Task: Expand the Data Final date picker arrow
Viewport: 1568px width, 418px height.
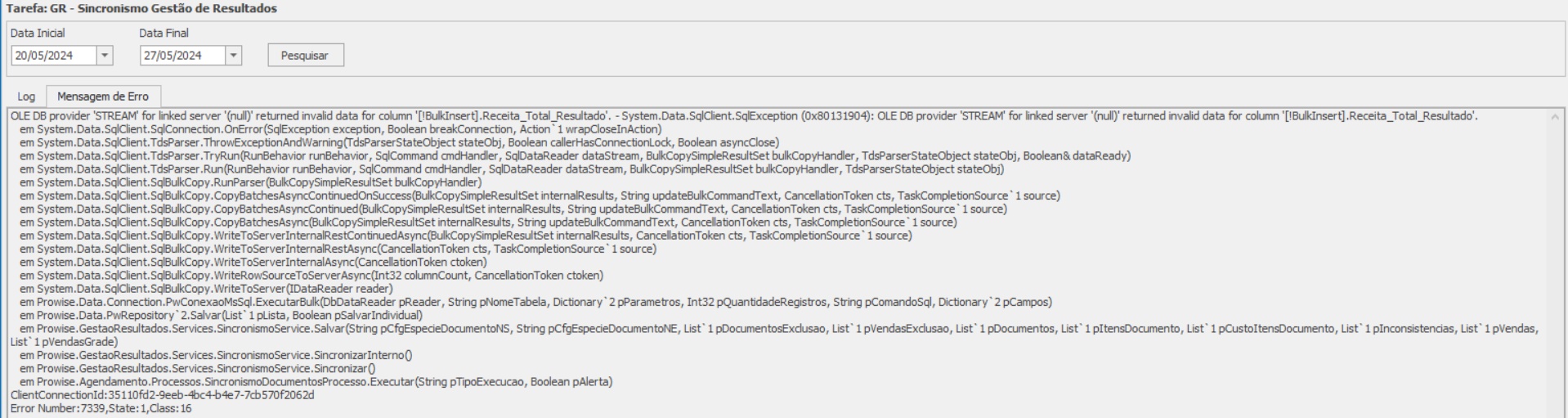Action: 233,56
